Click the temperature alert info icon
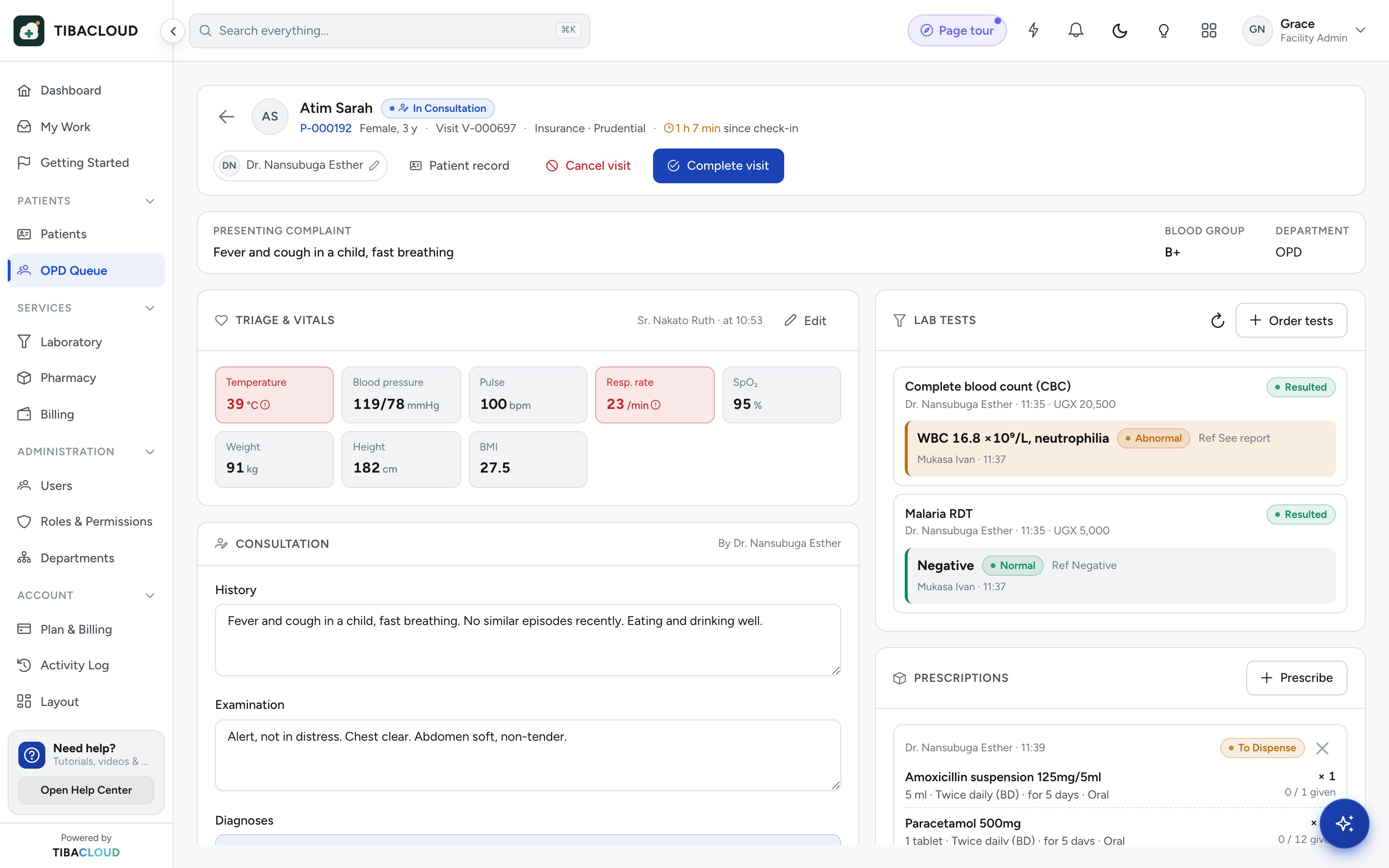 pyautogui.click(x=265, y=405)
